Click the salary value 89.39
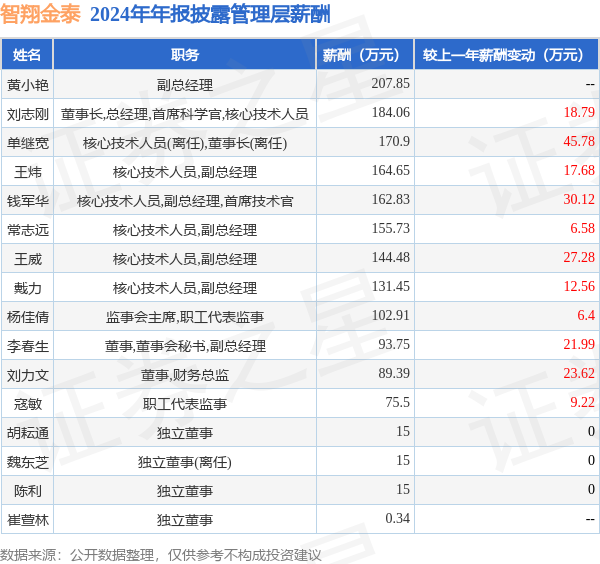 [394, 374]
